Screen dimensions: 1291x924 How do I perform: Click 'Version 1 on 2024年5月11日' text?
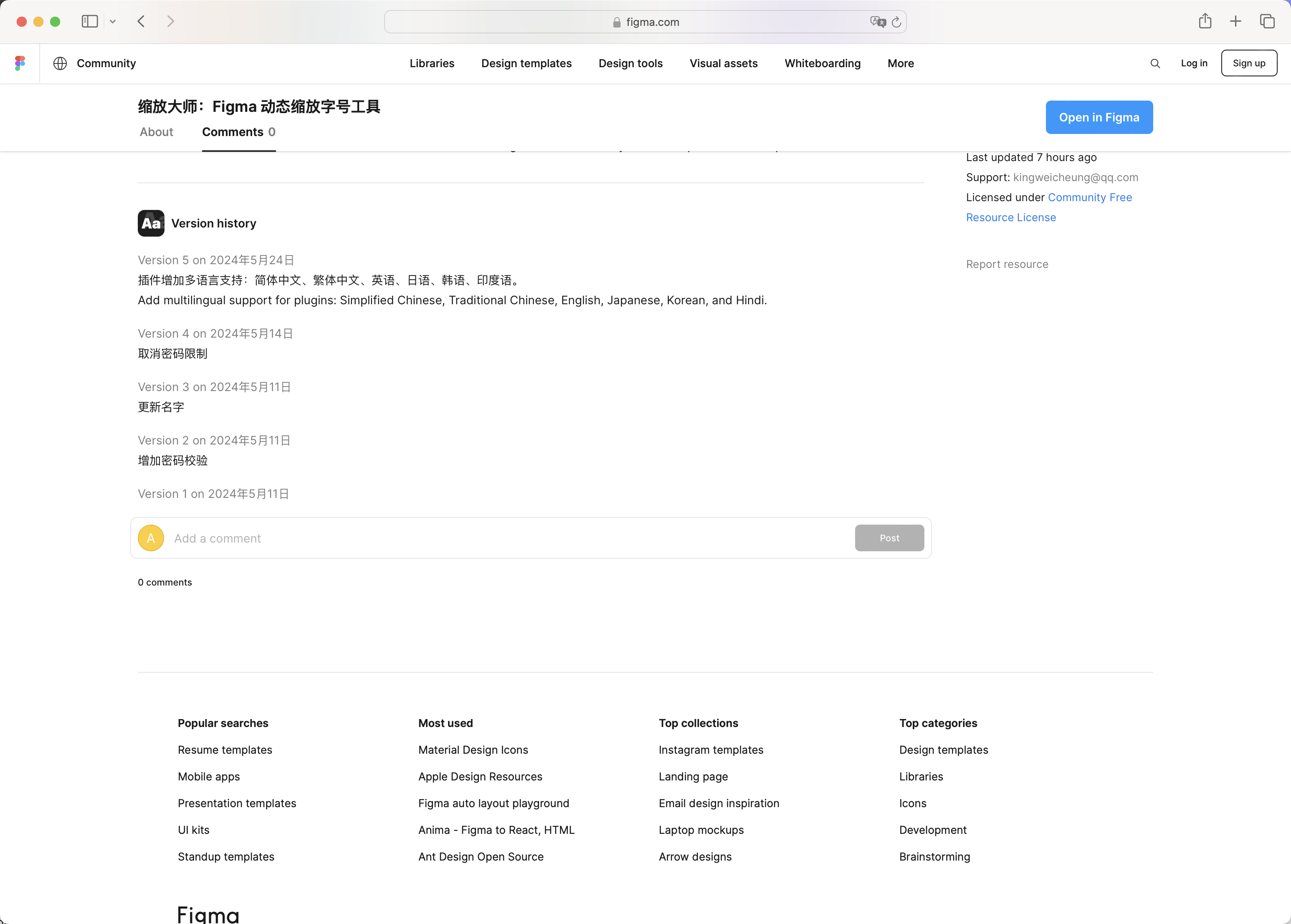213,494
